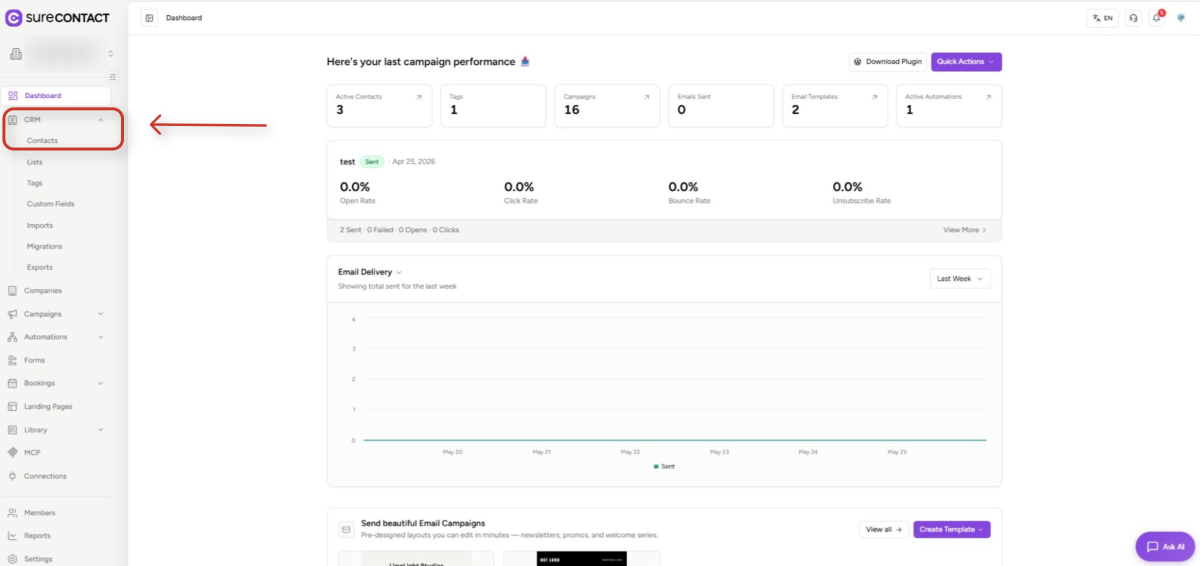The image size is (1200, 566).
Task: Click the Bounce Rate label
Action: [689, 201]
